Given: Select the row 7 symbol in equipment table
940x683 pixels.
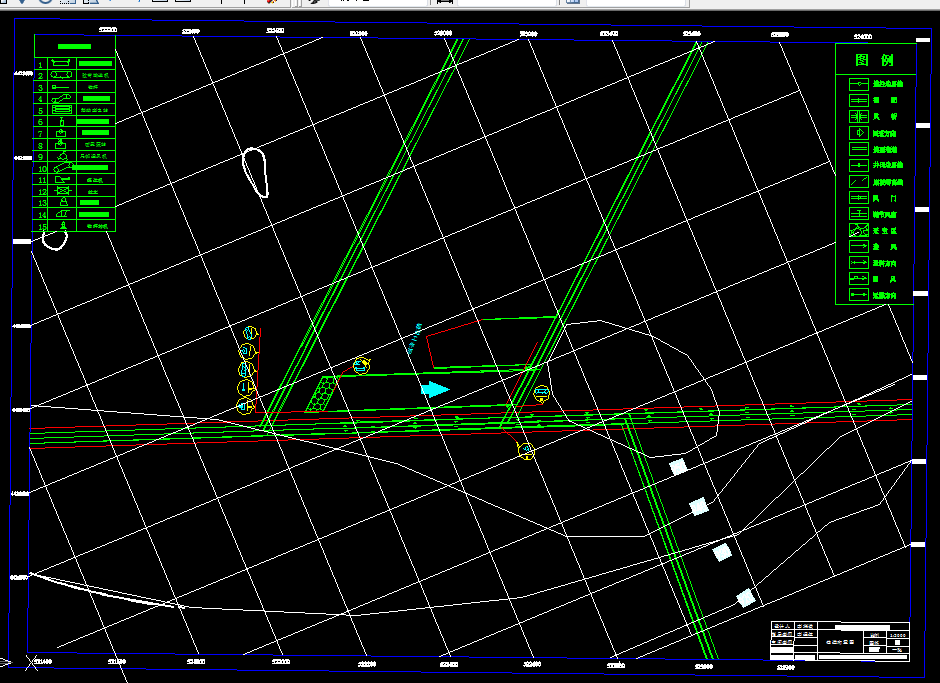Looking at the screenshot, I should click(61, 133).
